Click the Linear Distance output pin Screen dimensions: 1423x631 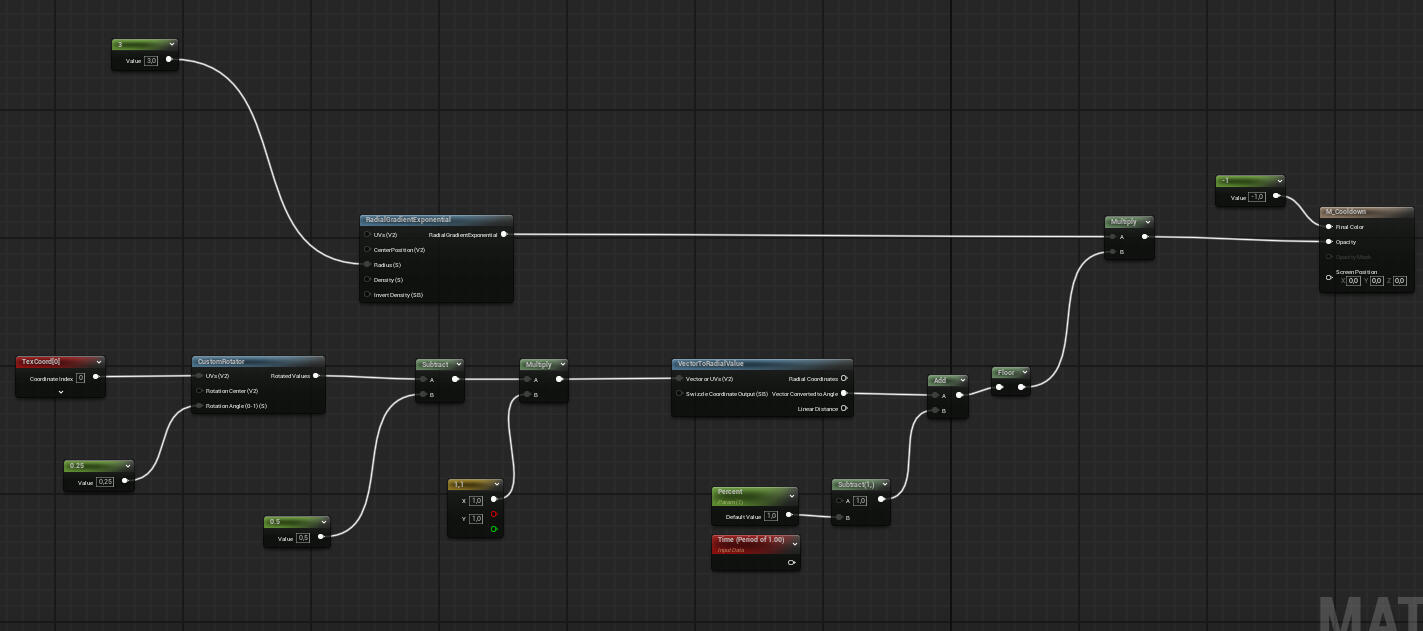pos(844,409)
